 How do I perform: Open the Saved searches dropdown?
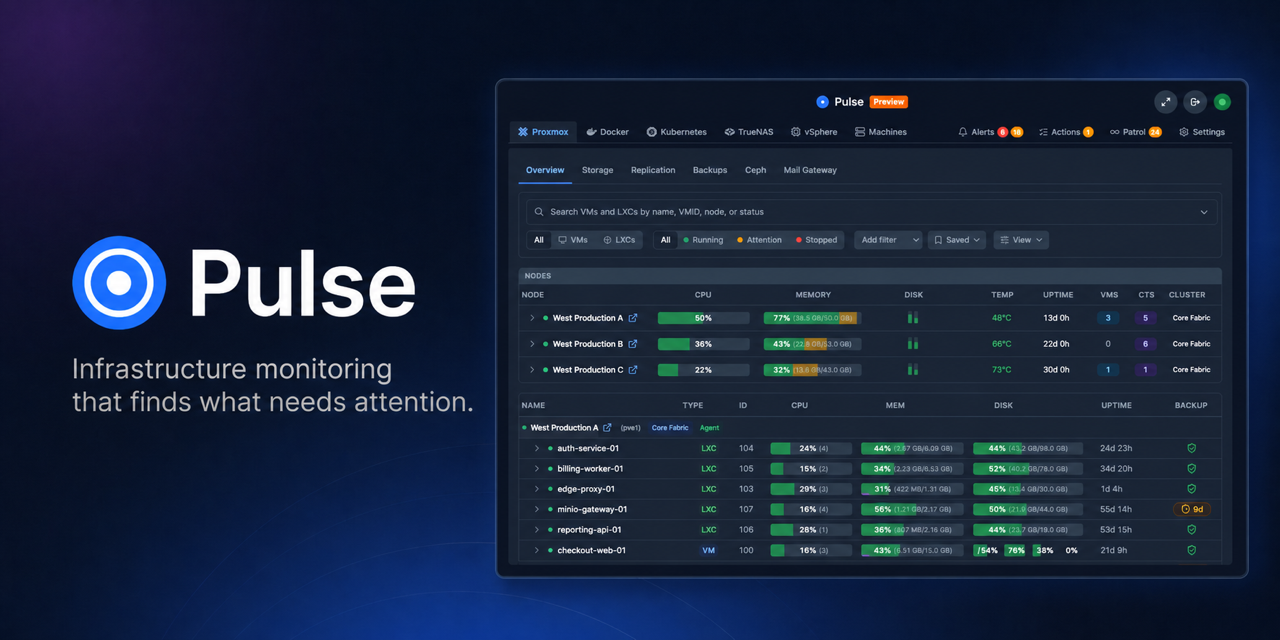coord(957,240)
